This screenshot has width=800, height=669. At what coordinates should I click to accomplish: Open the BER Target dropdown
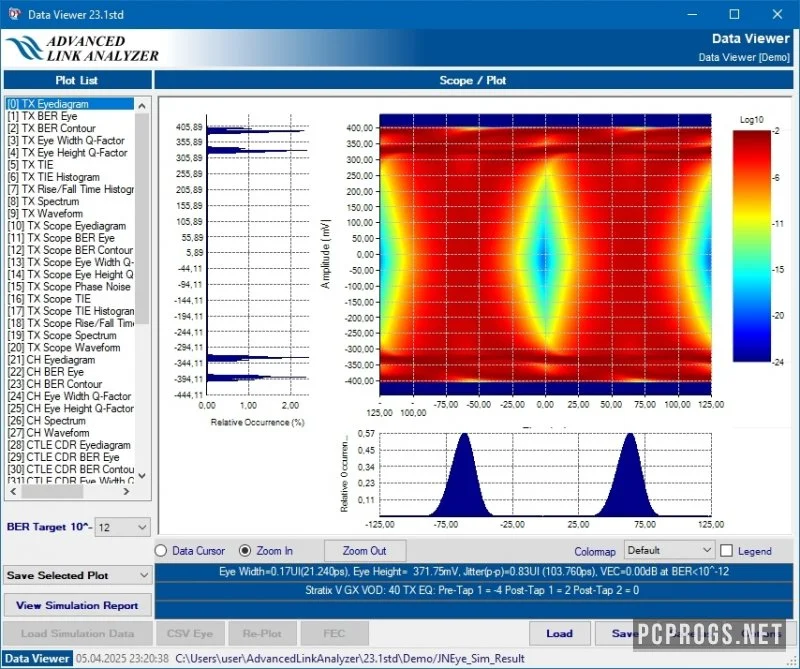(122, 527)
